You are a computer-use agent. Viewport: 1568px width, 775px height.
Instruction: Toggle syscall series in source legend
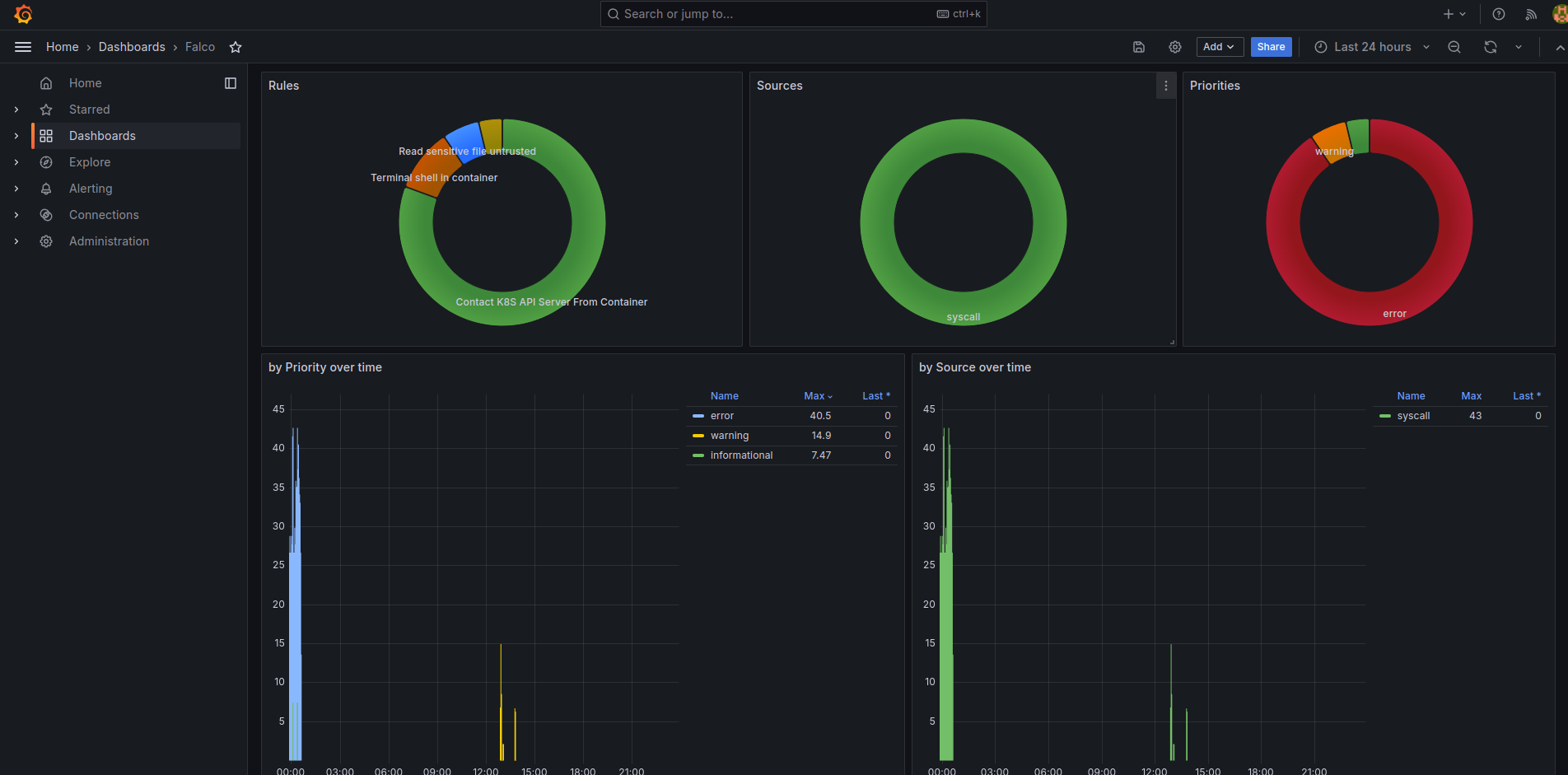click(x=1413, y=416)
